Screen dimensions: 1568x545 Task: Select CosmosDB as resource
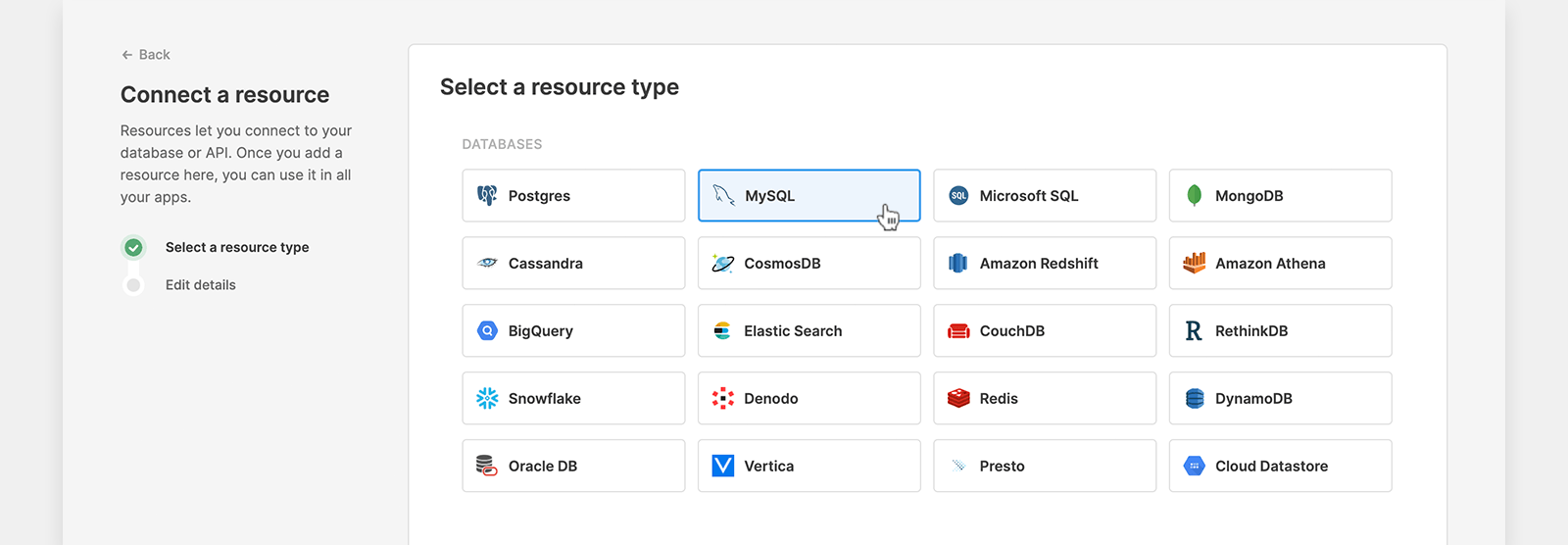point(808,264)
